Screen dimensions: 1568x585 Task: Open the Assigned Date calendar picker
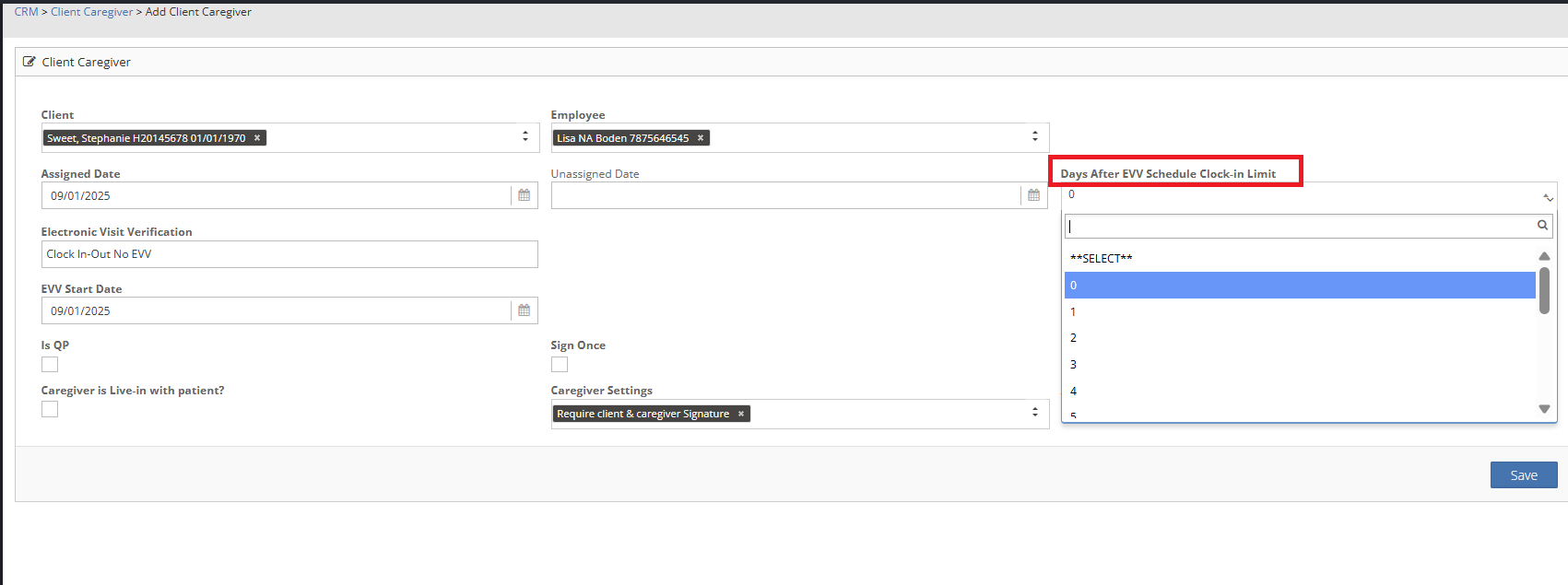(524, 195)
